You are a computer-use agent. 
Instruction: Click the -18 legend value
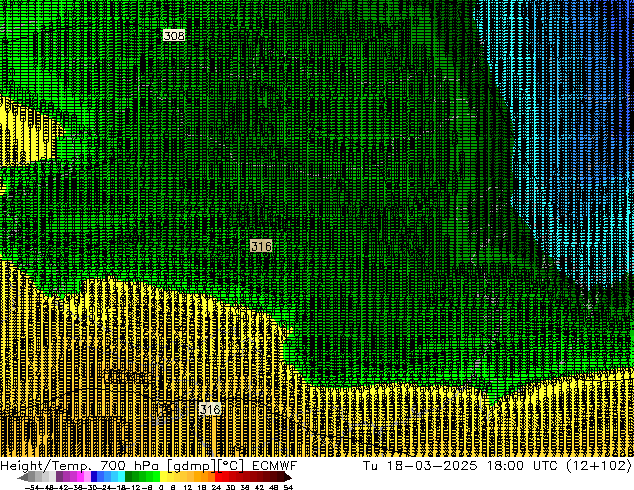click(119, 487)
